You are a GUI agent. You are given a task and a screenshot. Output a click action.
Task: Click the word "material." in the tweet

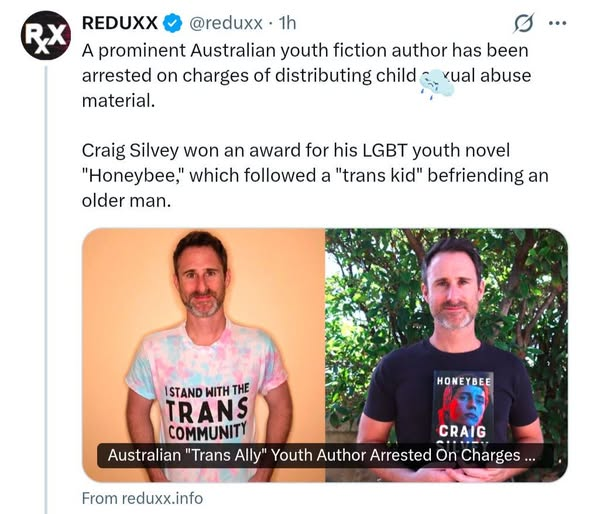118,100
